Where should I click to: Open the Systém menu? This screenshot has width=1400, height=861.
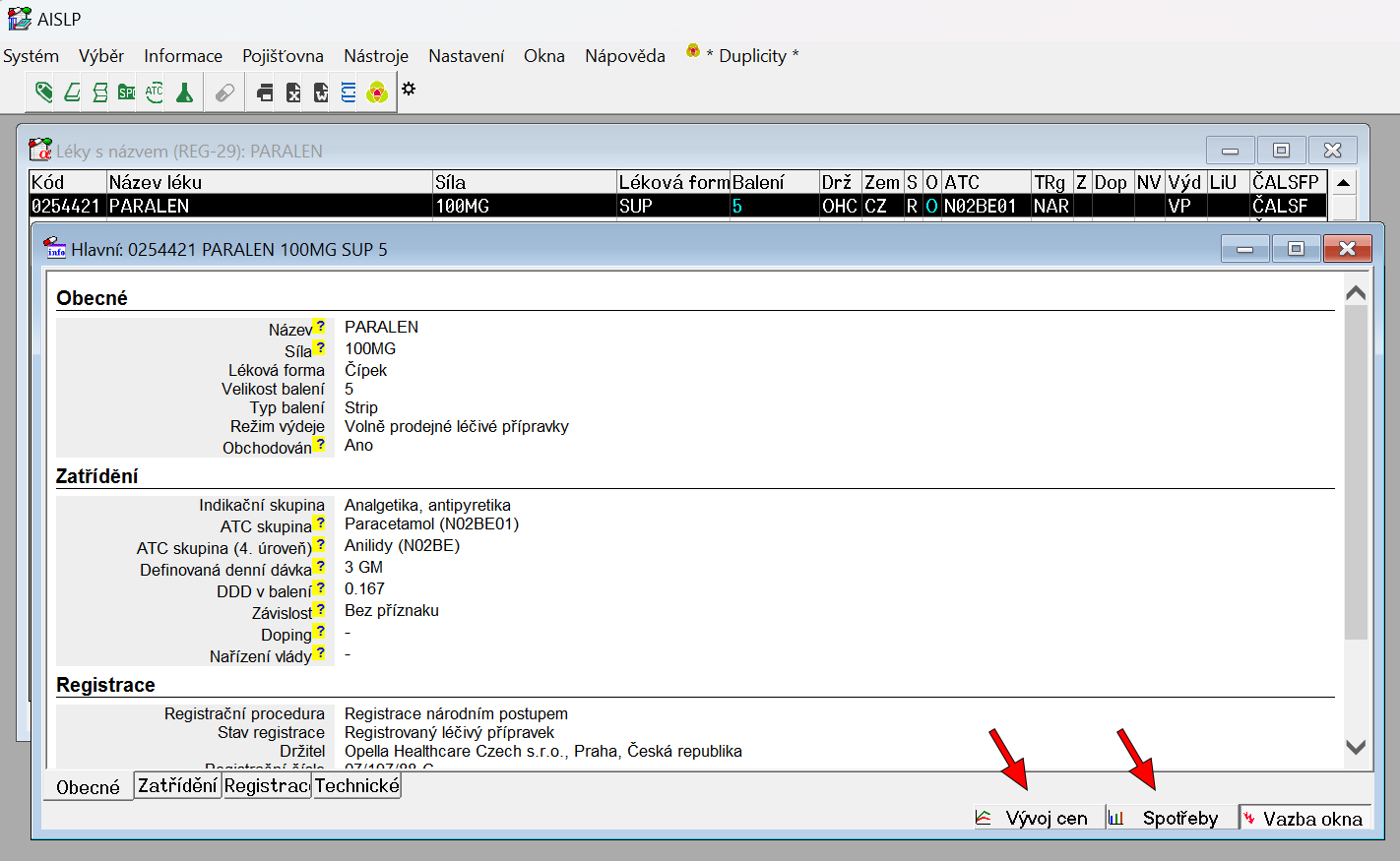coord(31,56)
